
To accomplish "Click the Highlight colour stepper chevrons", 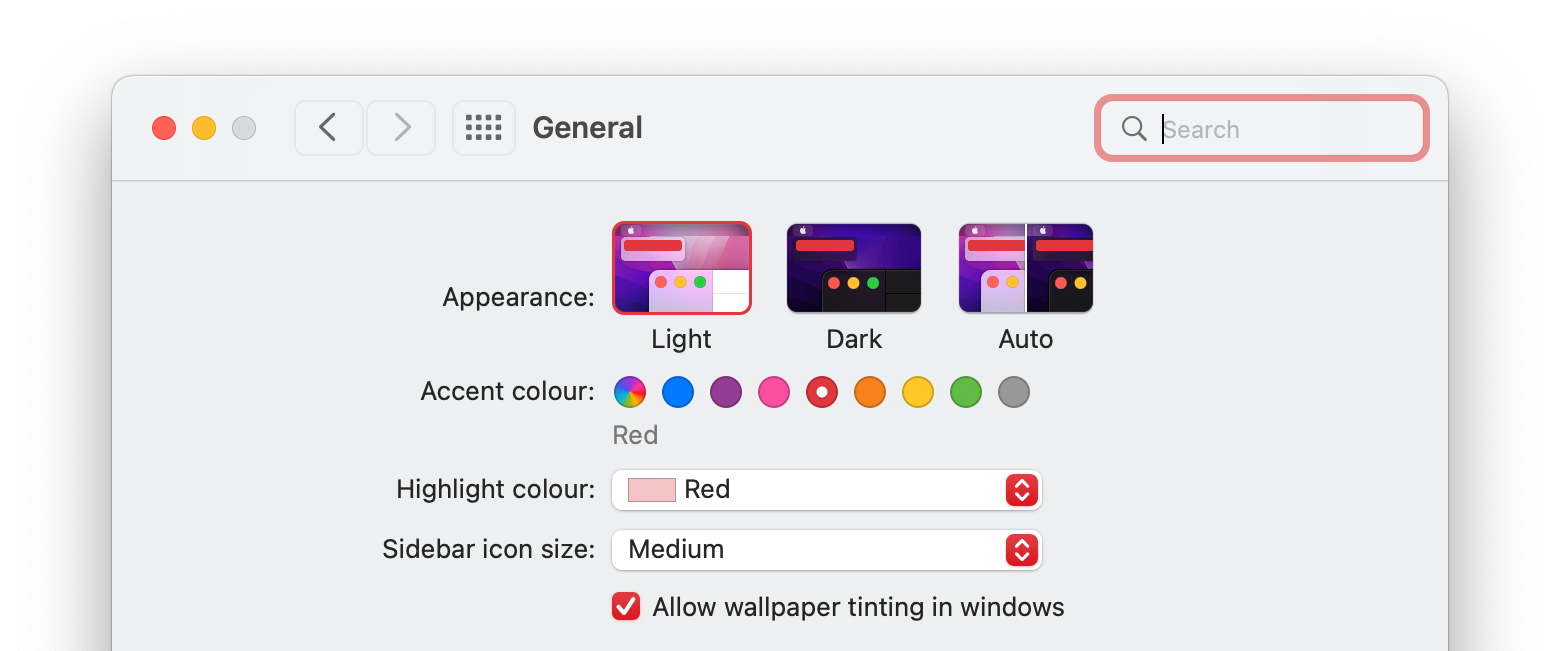I will (1021, 490).
